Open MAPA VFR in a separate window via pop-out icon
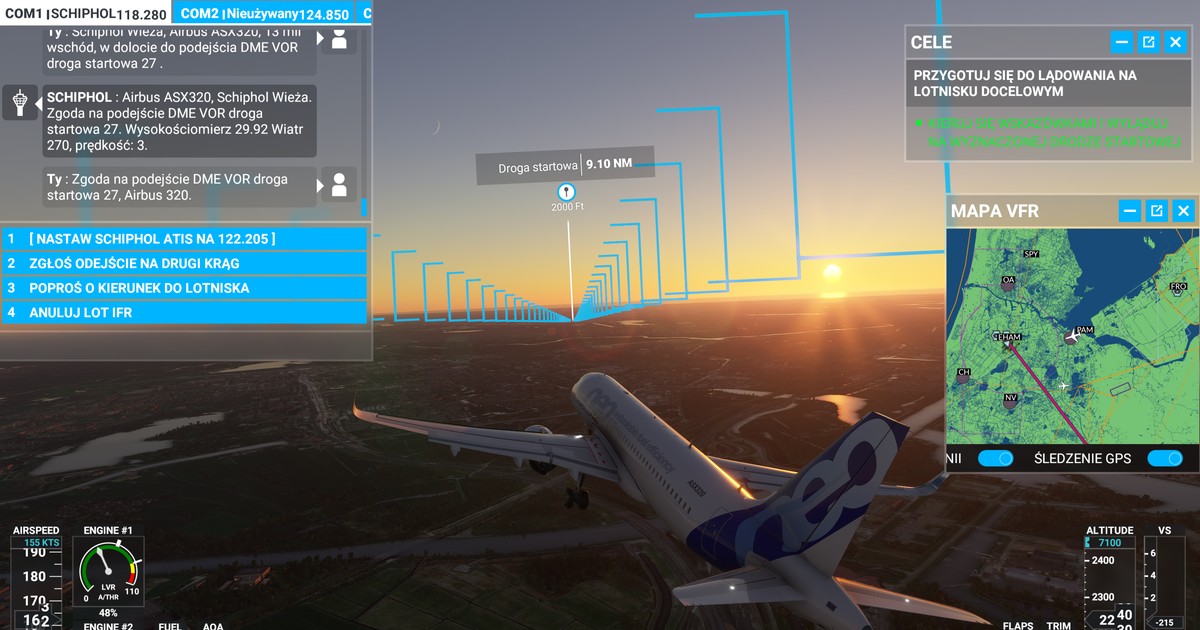1200x630 pixels. tap(1155, 211)
